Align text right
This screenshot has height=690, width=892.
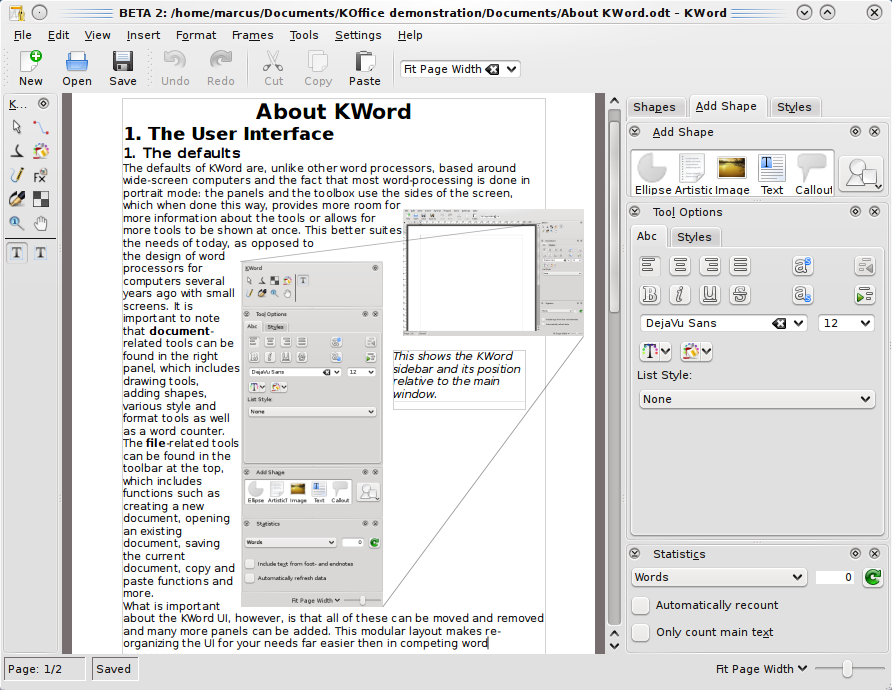[x=709, y=266]
